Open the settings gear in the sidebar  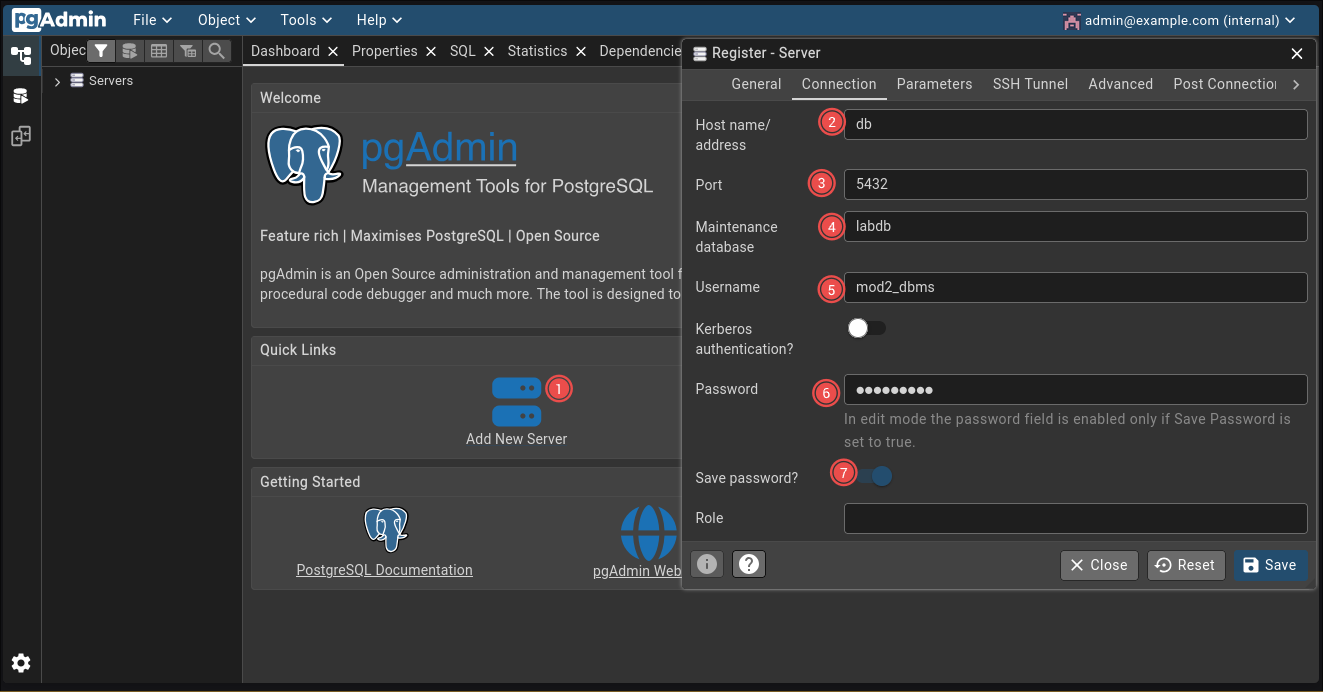20,663
